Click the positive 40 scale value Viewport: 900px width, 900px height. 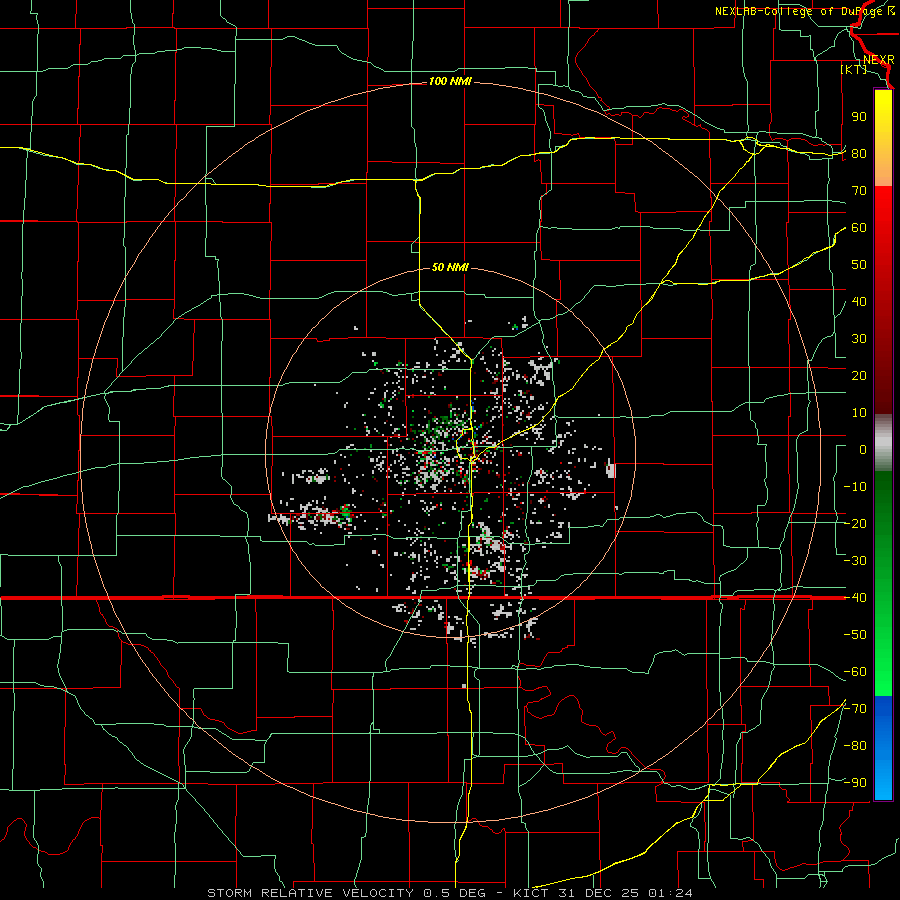pyautogui.click(x=859, y=301)
